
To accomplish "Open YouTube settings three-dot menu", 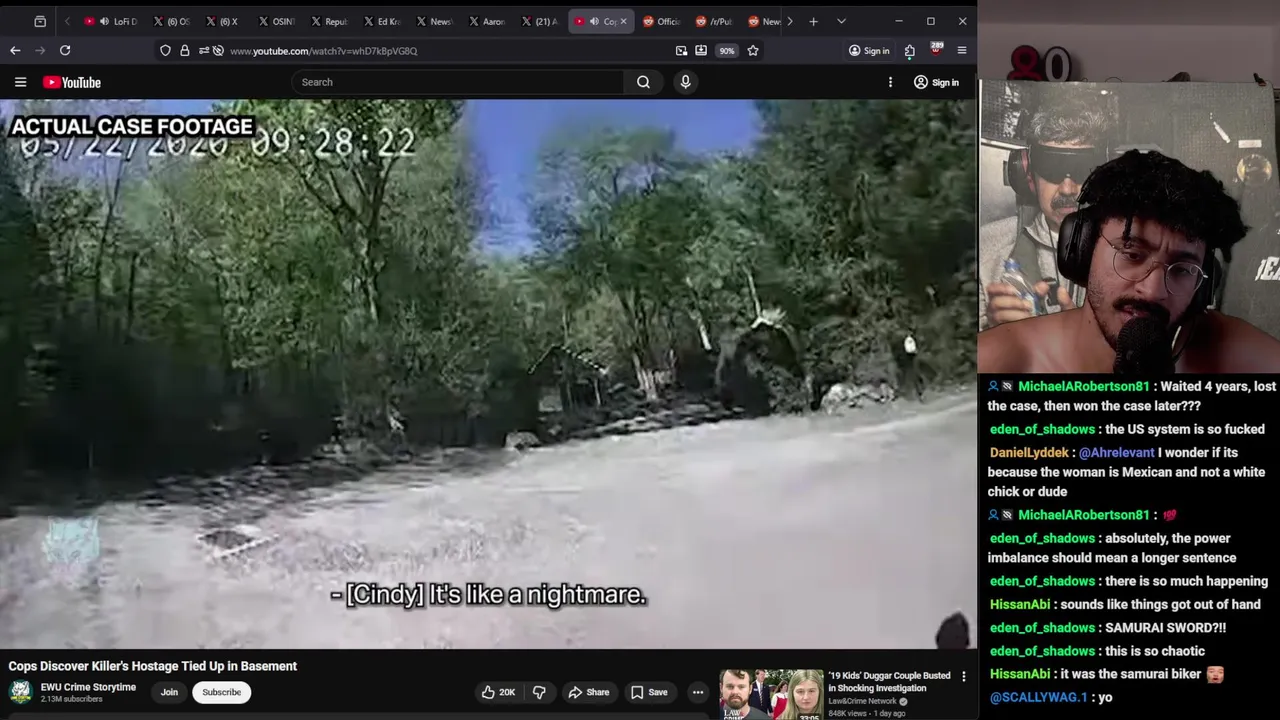I will click(890, 82).
